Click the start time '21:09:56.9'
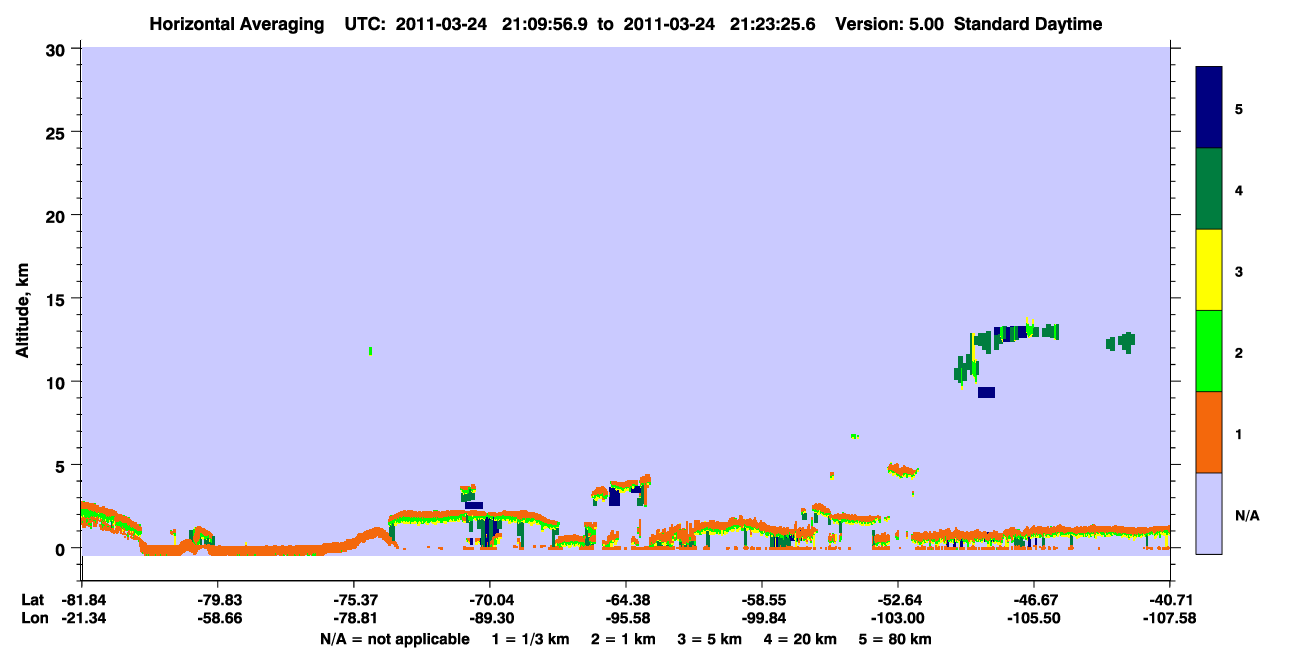 click(545, 24)
